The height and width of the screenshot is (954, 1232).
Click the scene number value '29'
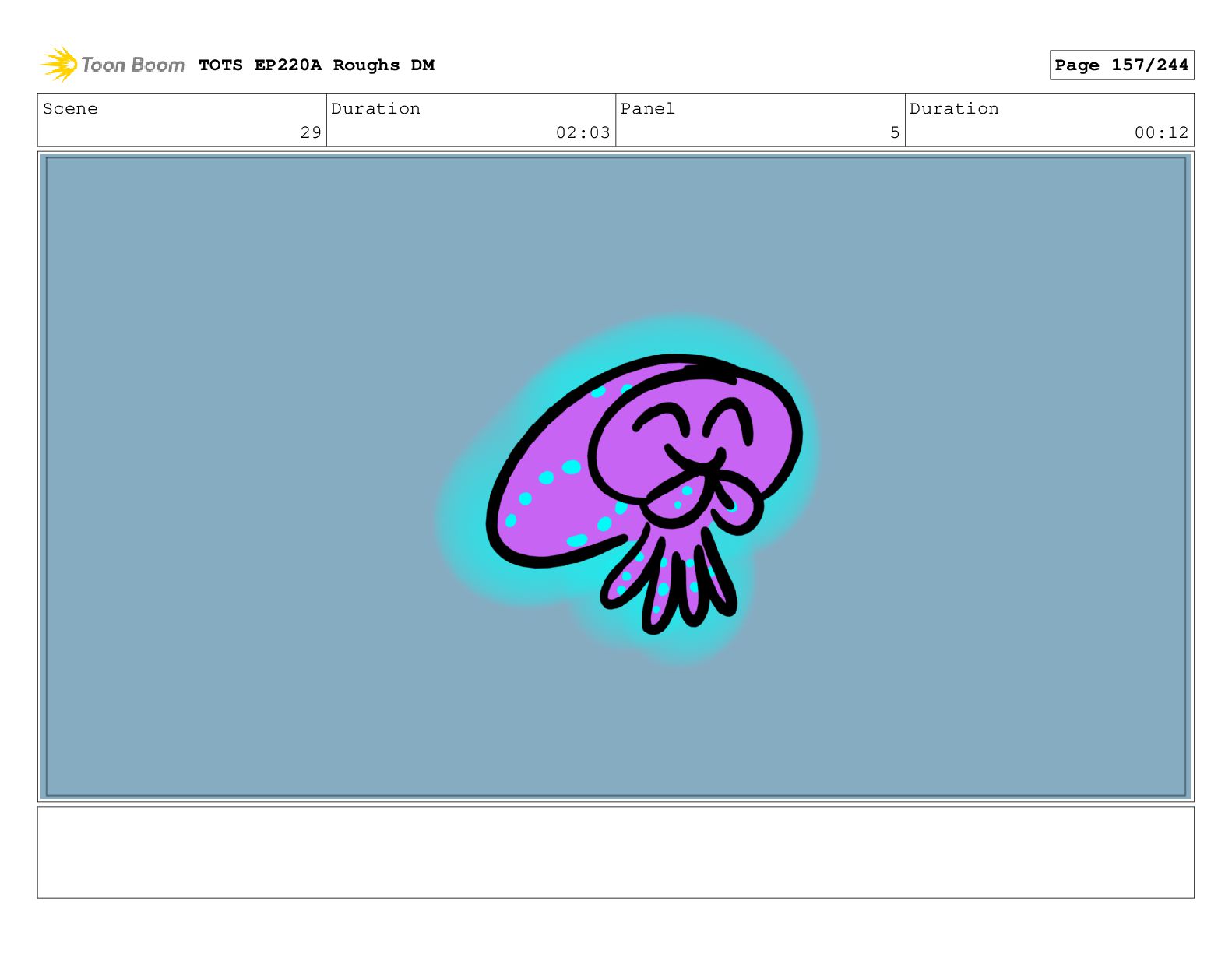pyautogui.click(x=311, y=132)
